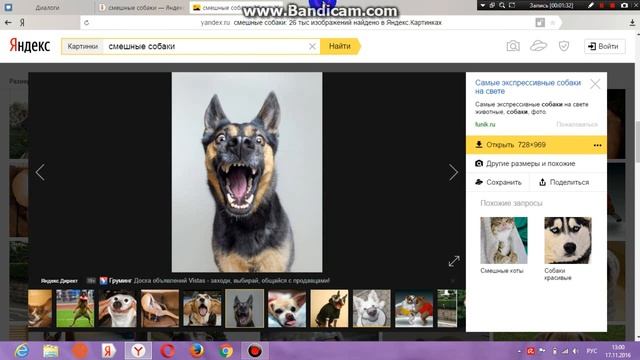Viewport: 640px width, 360px height.
Task: Clear the search query with X icon
Action: pyautogui.click(x=312, y=47)
